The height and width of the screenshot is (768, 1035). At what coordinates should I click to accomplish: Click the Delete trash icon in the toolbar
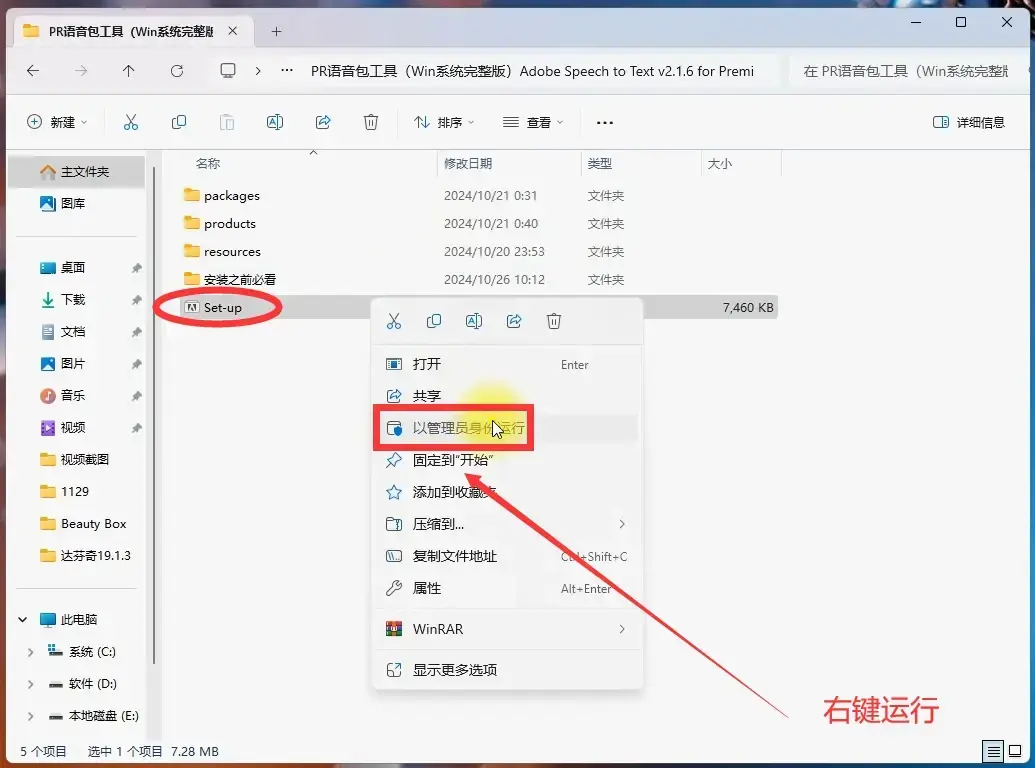click(371, 121)
